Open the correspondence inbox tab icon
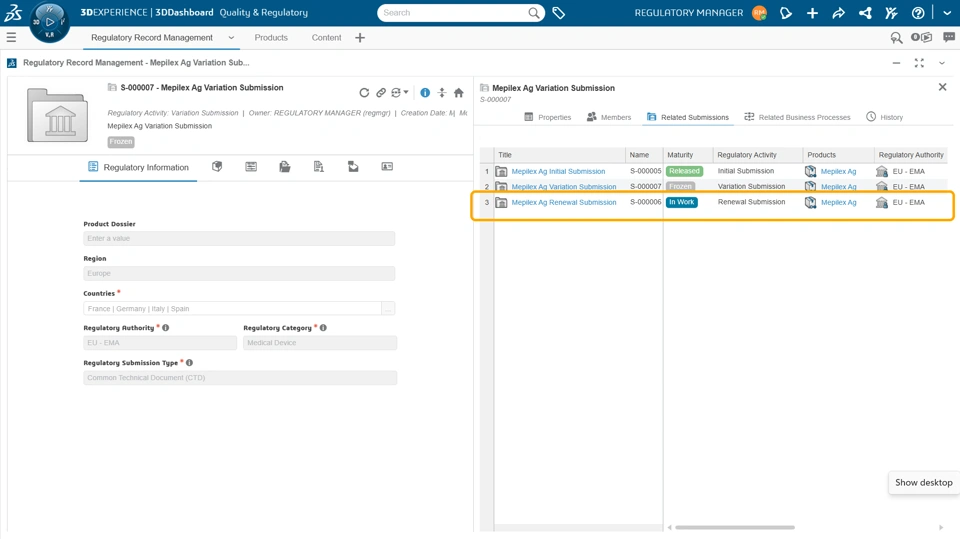The width and height of the screenshot is (960, 539). click(x=353, y=167)
